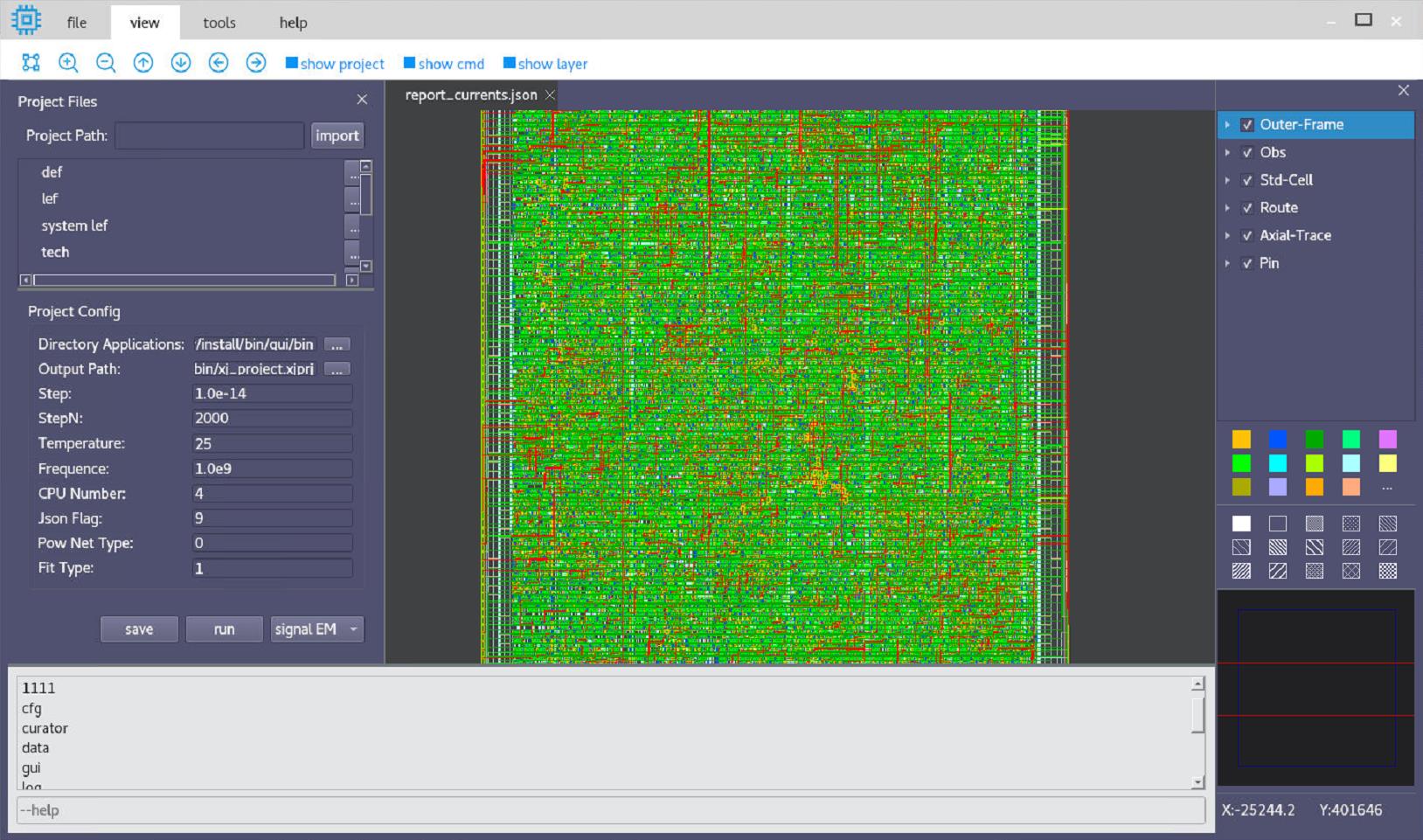Click the StepN value field
The image size is (1423, 840).
pos(272,419)
